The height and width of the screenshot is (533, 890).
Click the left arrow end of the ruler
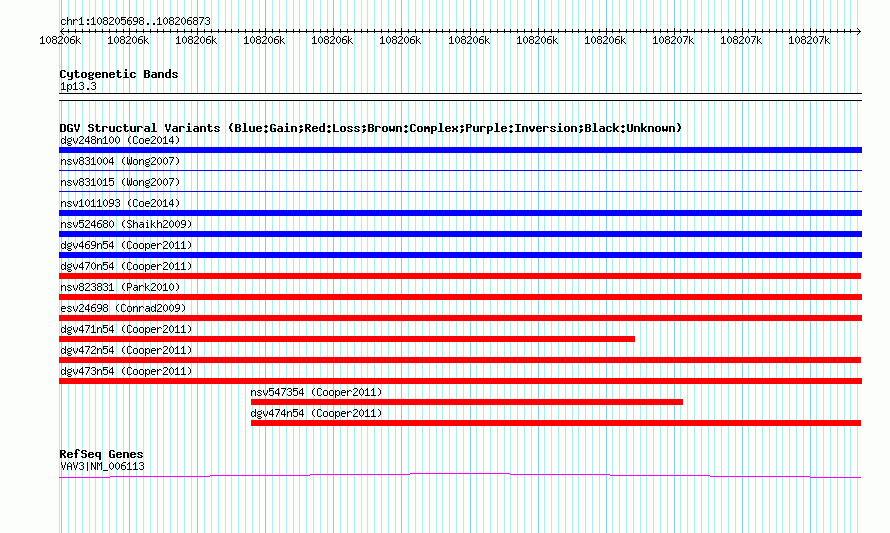click(x=61, y=31)
